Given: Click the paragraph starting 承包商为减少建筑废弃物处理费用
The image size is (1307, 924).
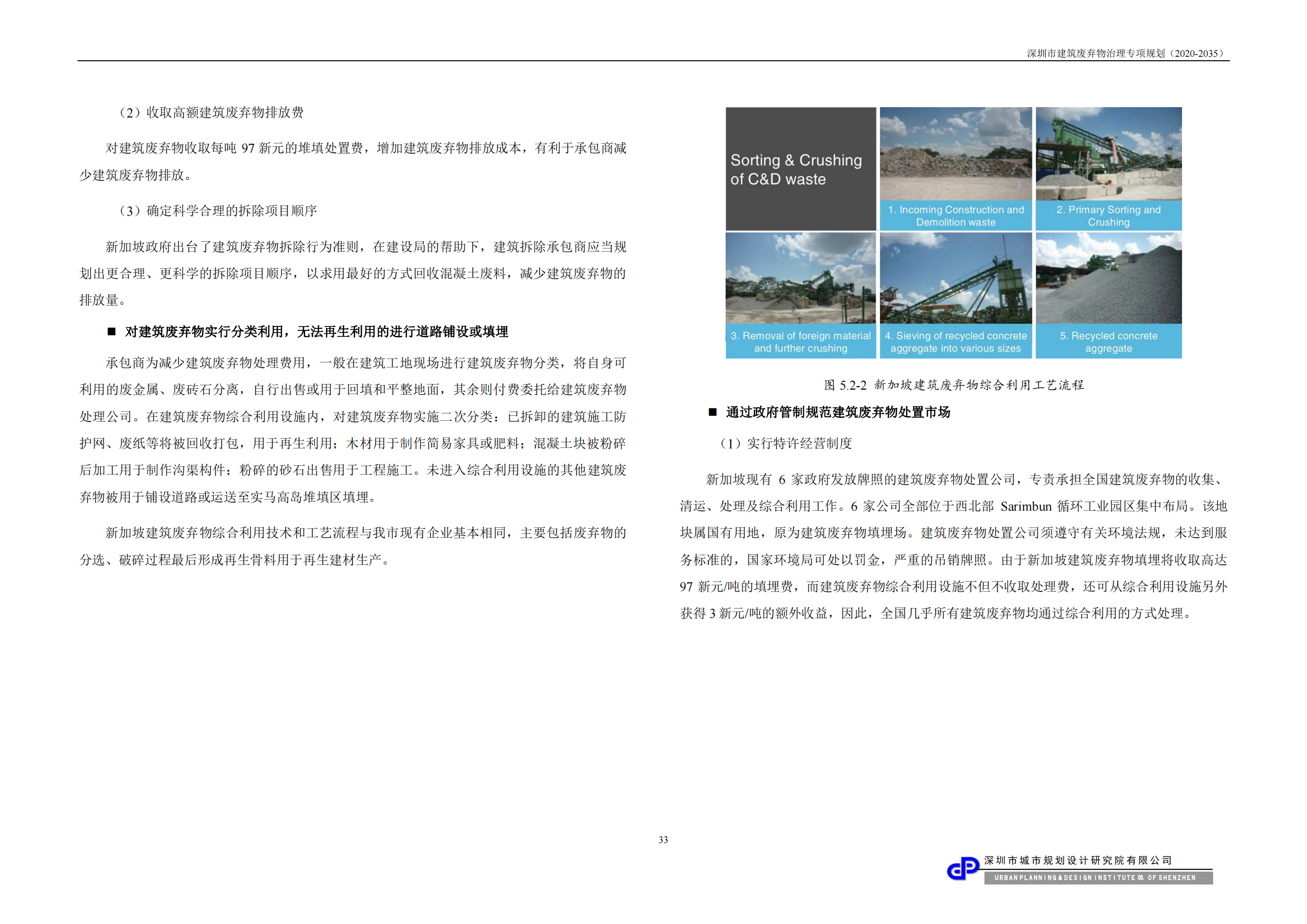Looking at the screenshot, I should click(x=353, y=430).
